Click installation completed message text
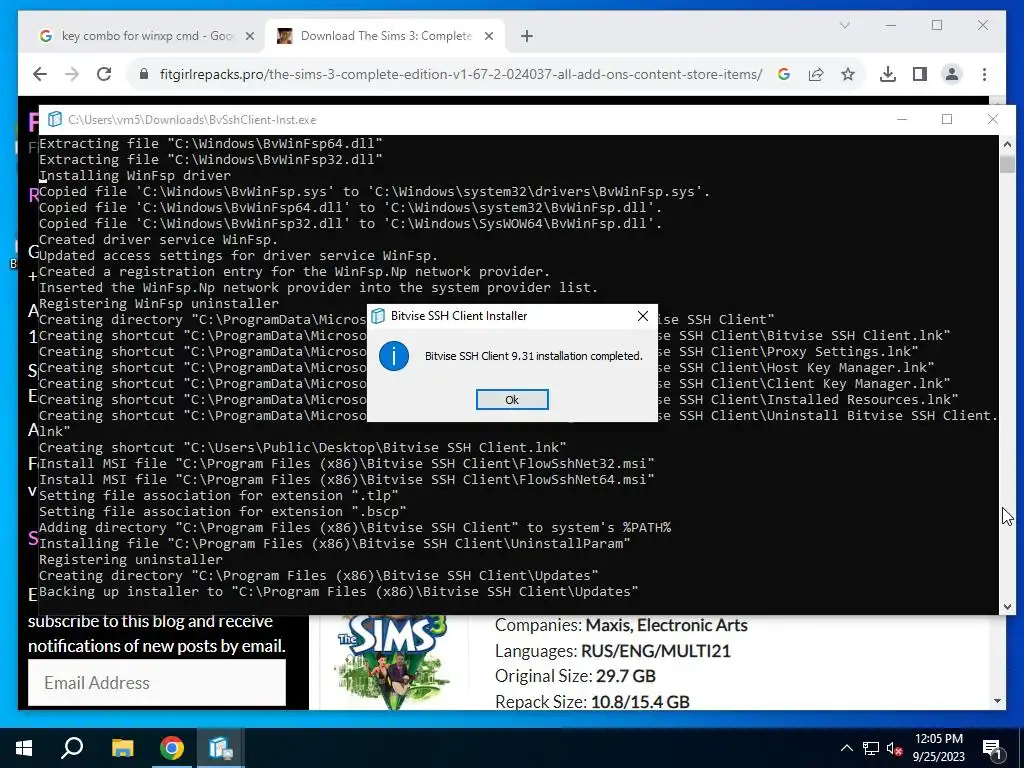 point(534,356)
